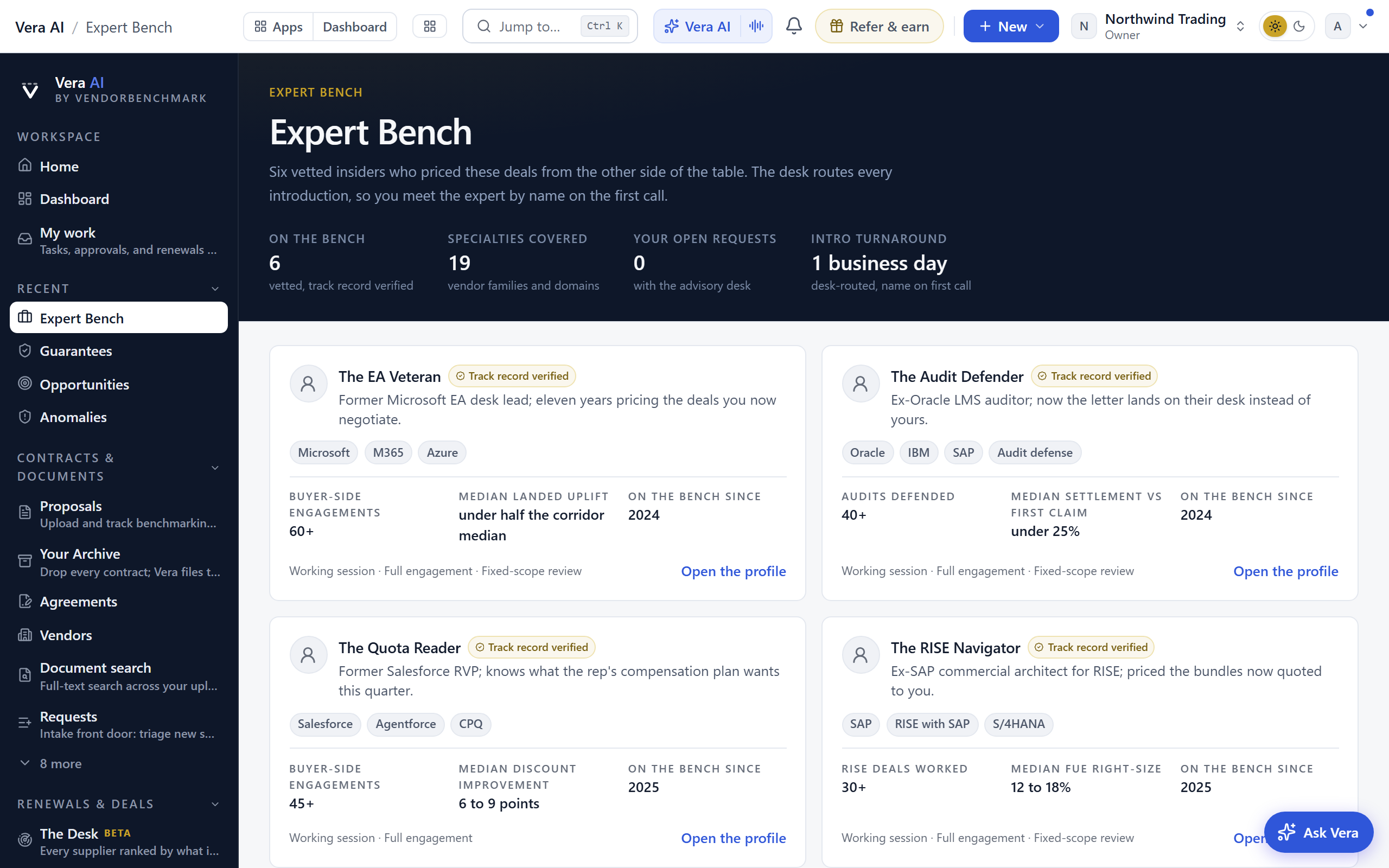Click Audit Defender's Track record verified badge
The image size is (1389, 868).
(x=1094, y=376)
